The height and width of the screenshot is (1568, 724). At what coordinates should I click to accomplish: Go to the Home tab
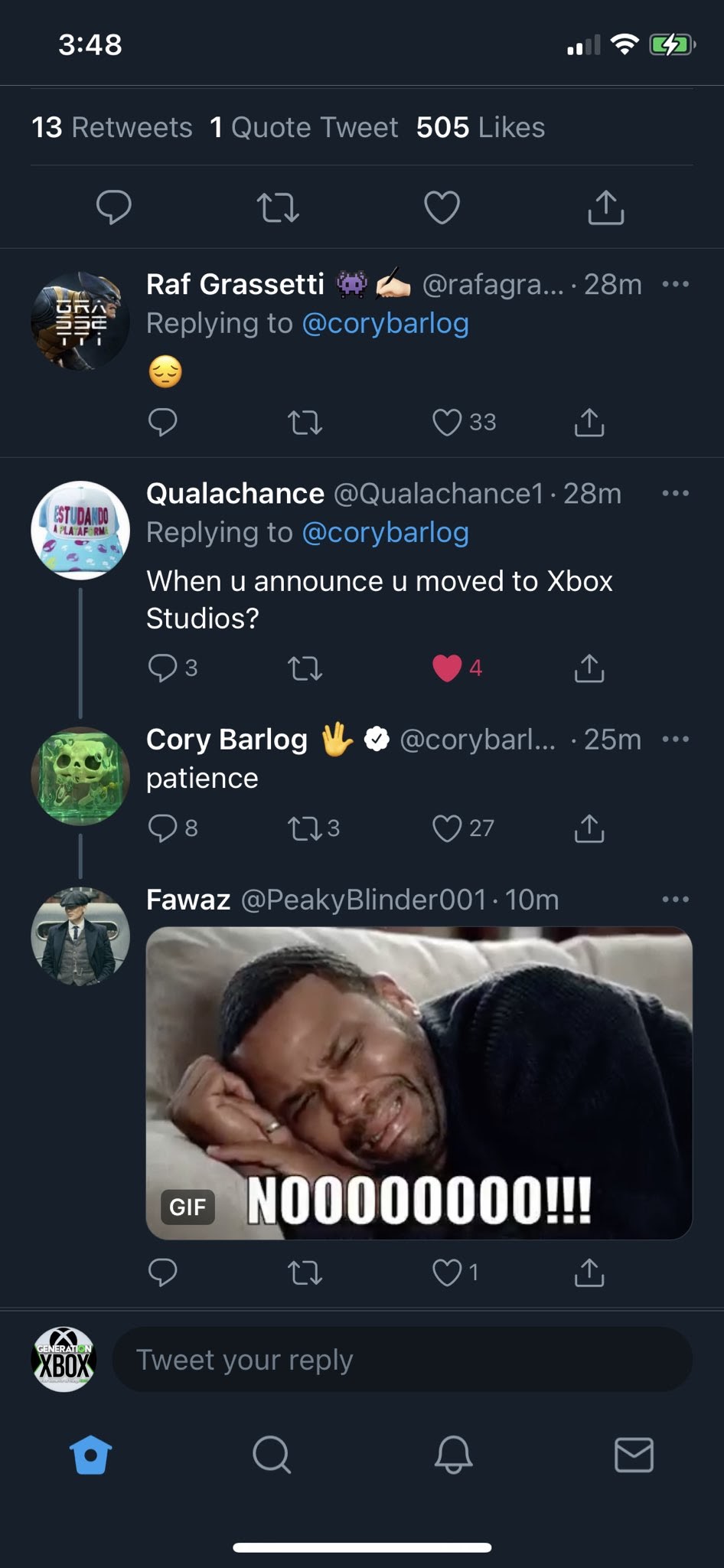(x=91, y=1454)
